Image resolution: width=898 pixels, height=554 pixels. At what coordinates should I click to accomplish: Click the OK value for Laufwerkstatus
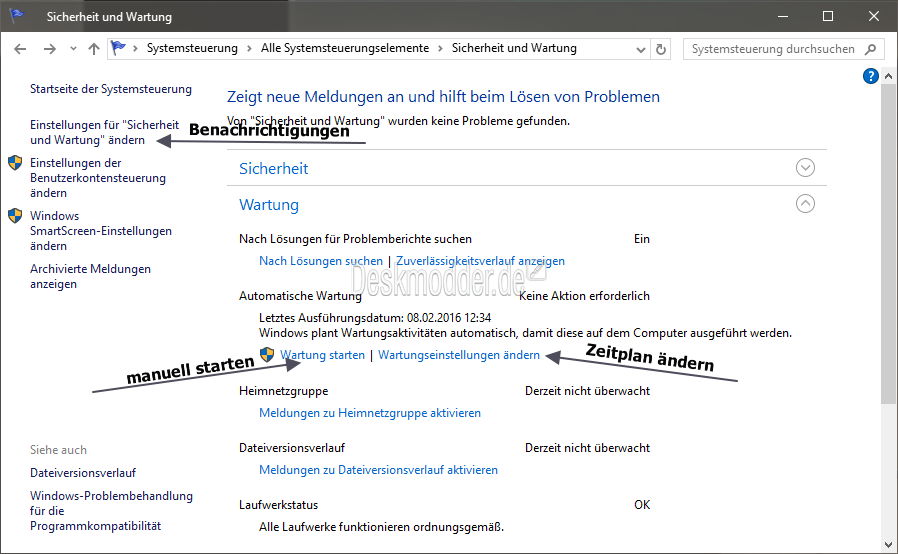pos(641,505)
